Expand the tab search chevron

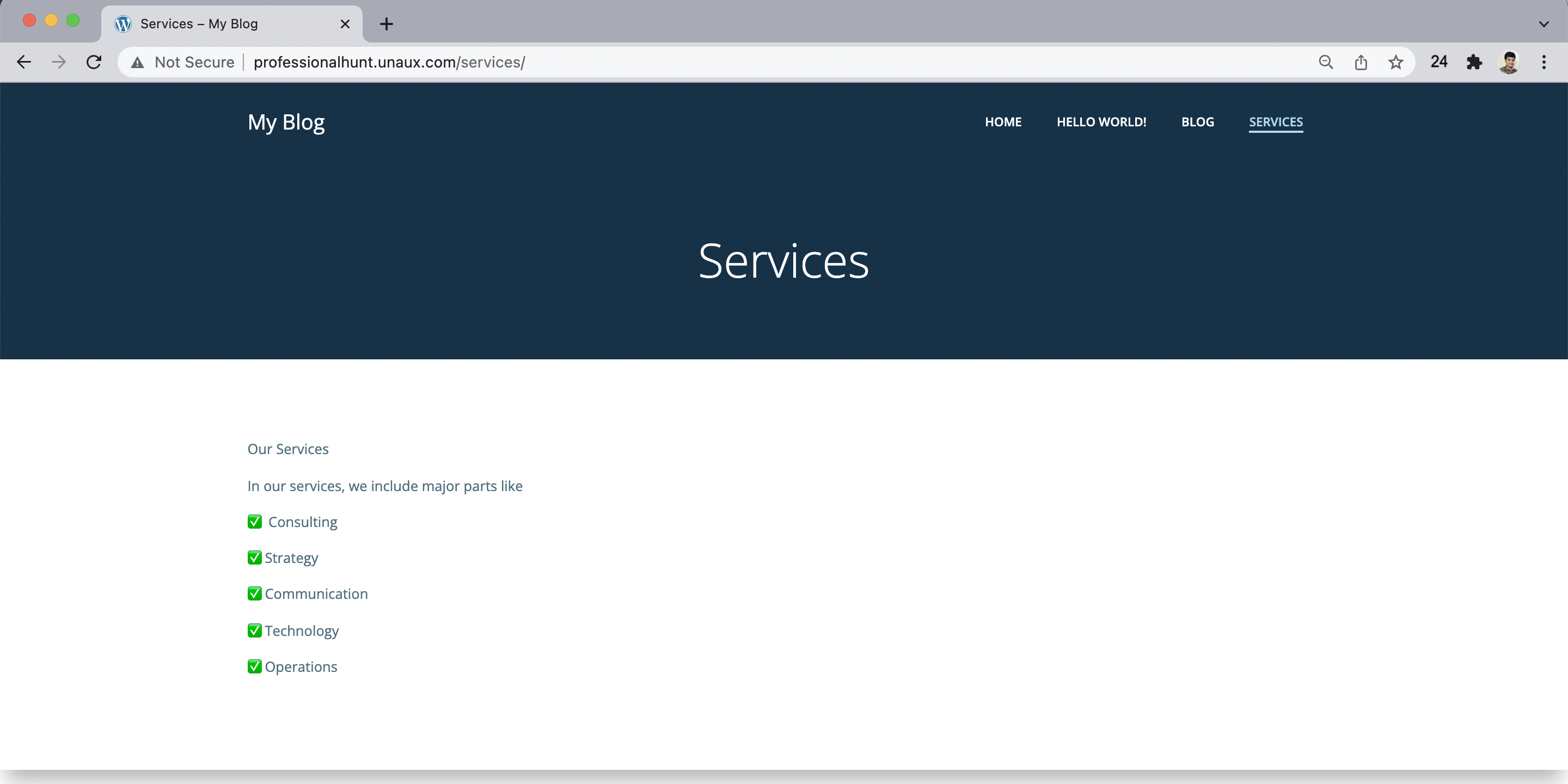[1543, 24]
